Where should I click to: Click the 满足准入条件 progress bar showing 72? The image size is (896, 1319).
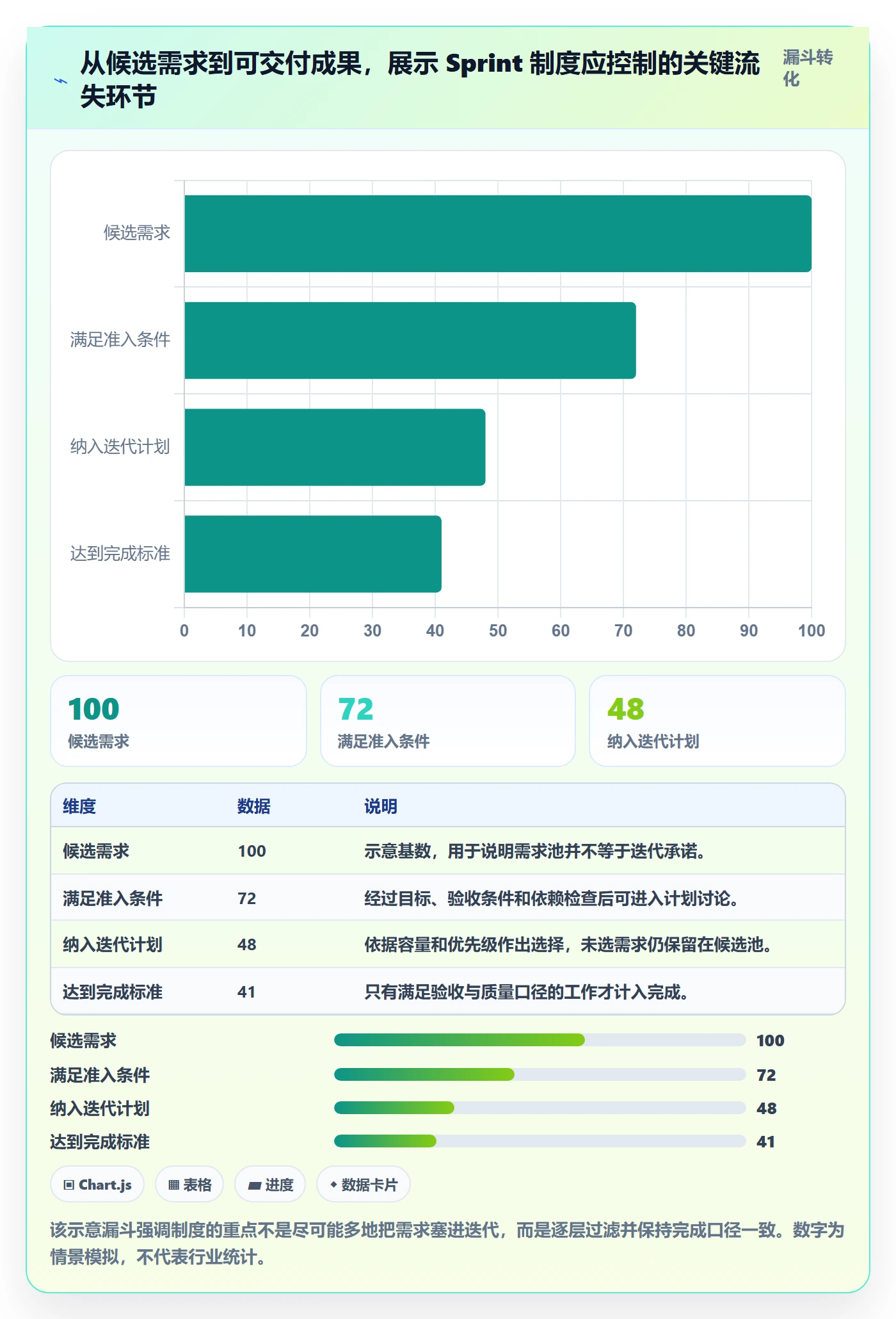tap(540, 1074)
